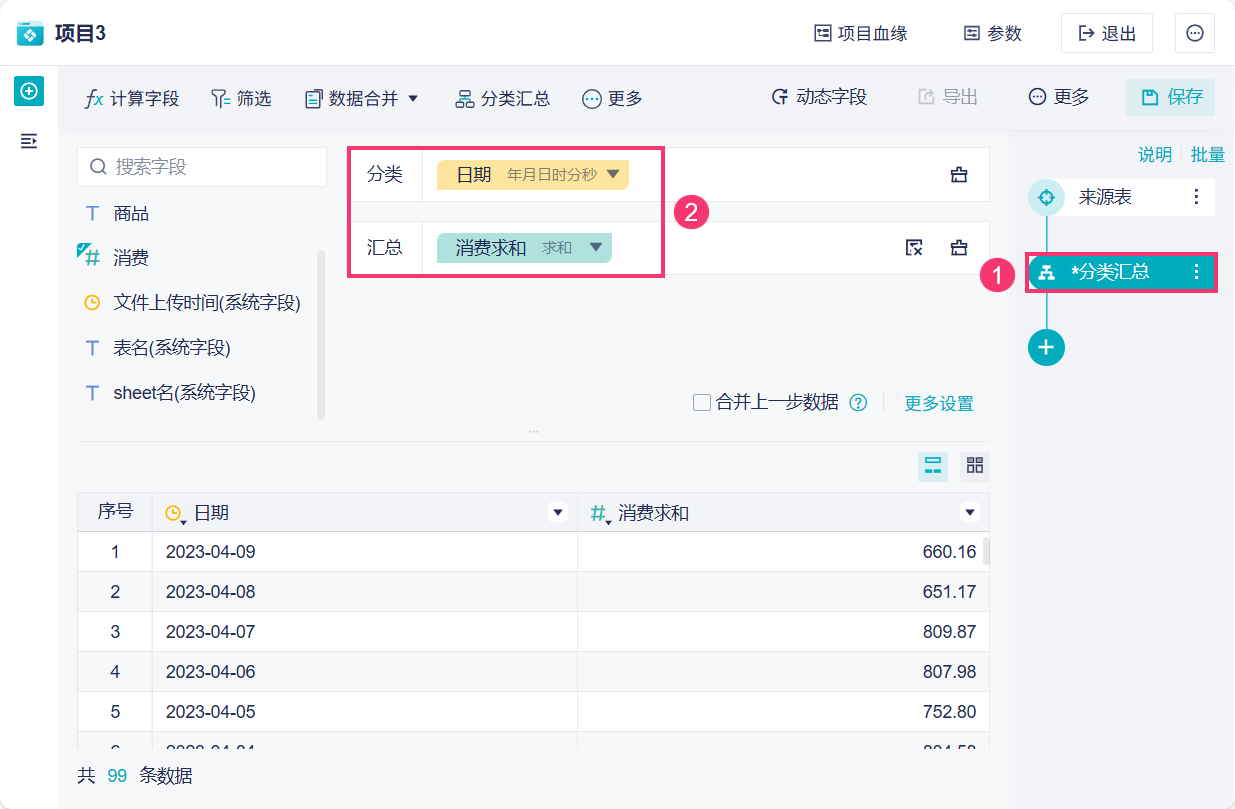
Task: Switch to the grid view icon above table
Action: (x=975, y=465)
